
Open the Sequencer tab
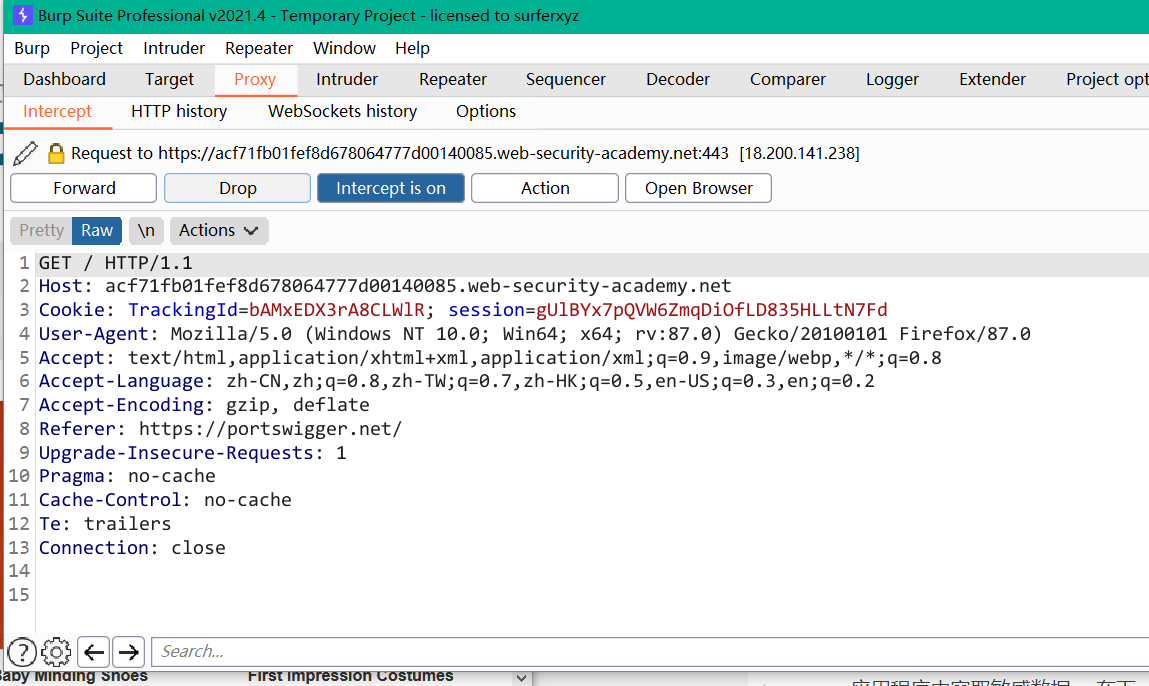point(566,79)
